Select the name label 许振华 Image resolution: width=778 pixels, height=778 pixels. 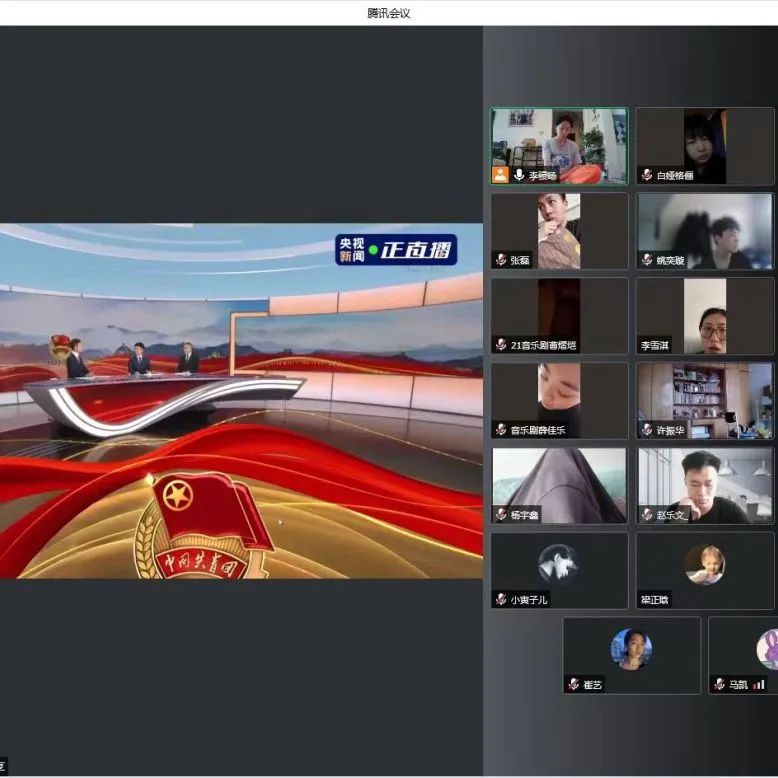[670, 430]
